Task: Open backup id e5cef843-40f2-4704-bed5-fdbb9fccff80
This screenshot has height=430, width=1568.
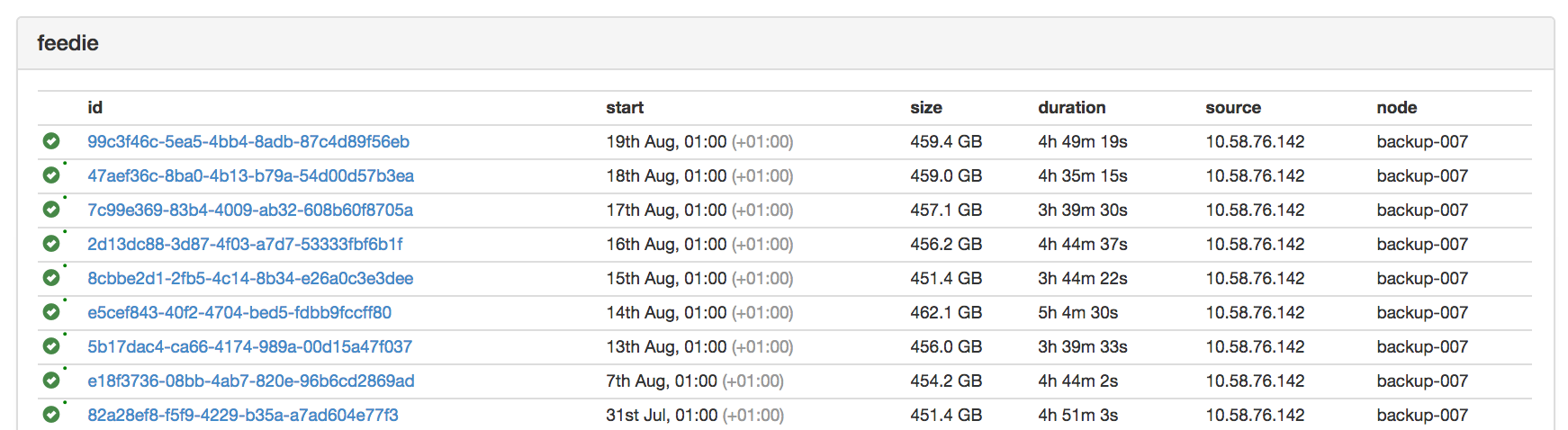Action: click(239, 312)
